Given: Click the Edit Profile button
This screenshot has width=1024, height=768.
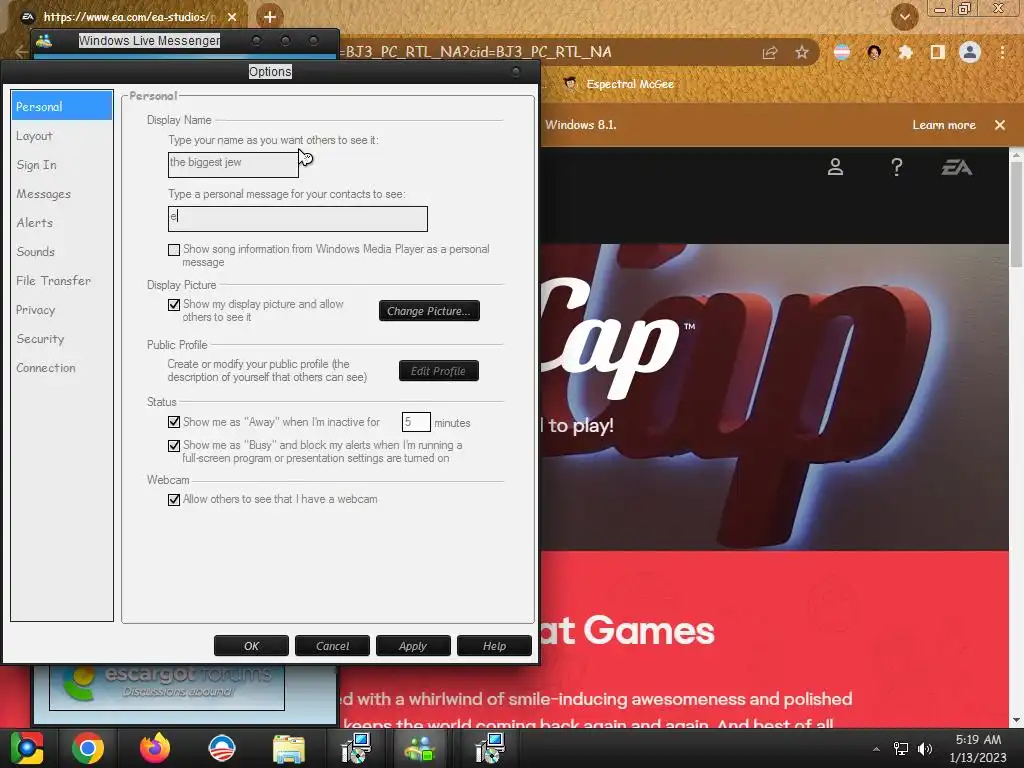Looking at the screenshot, I should click(x=439, y=371).
